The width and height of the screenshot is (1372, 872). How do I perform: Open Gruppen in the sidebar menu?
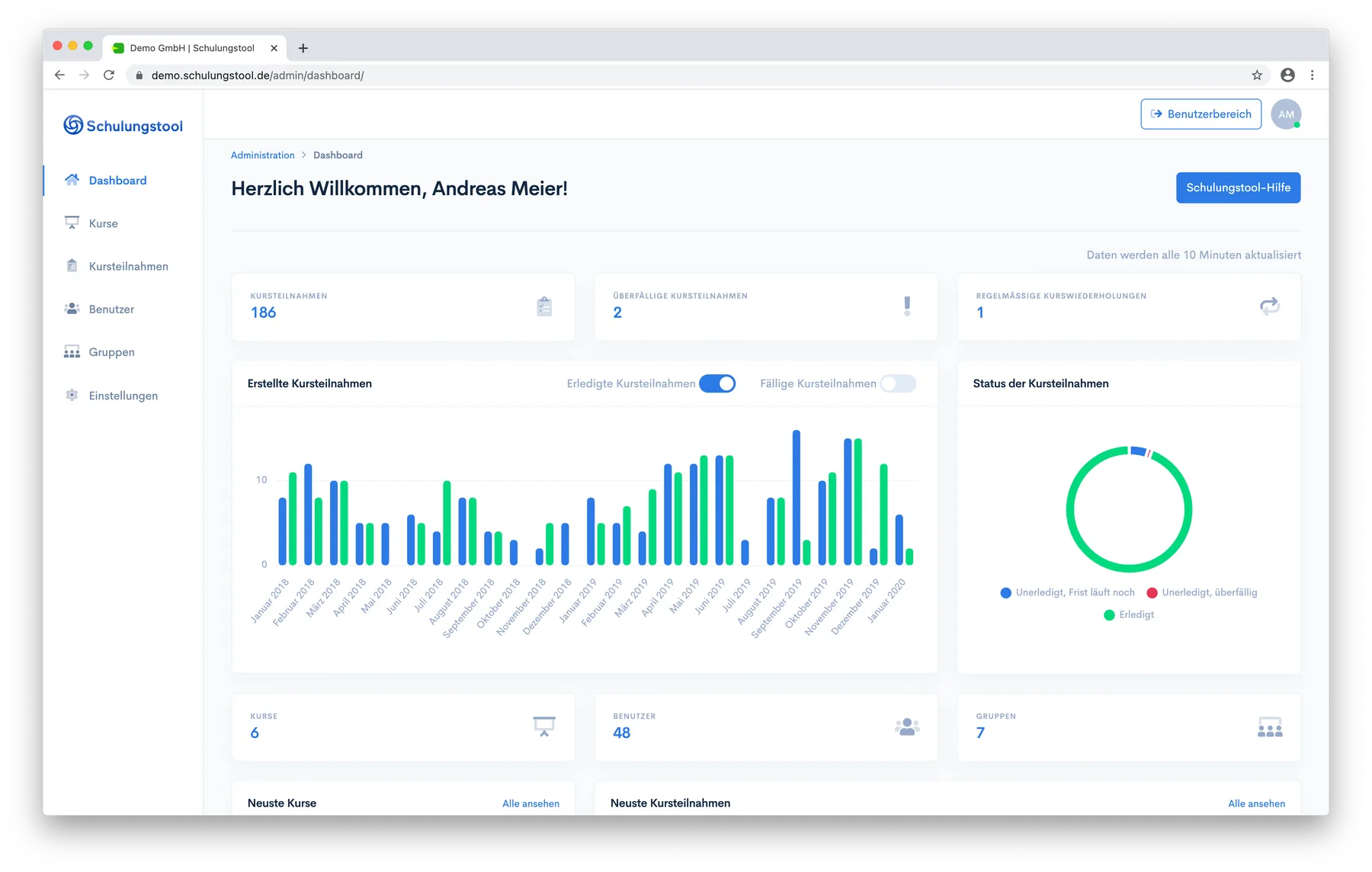tap(111, 352)
